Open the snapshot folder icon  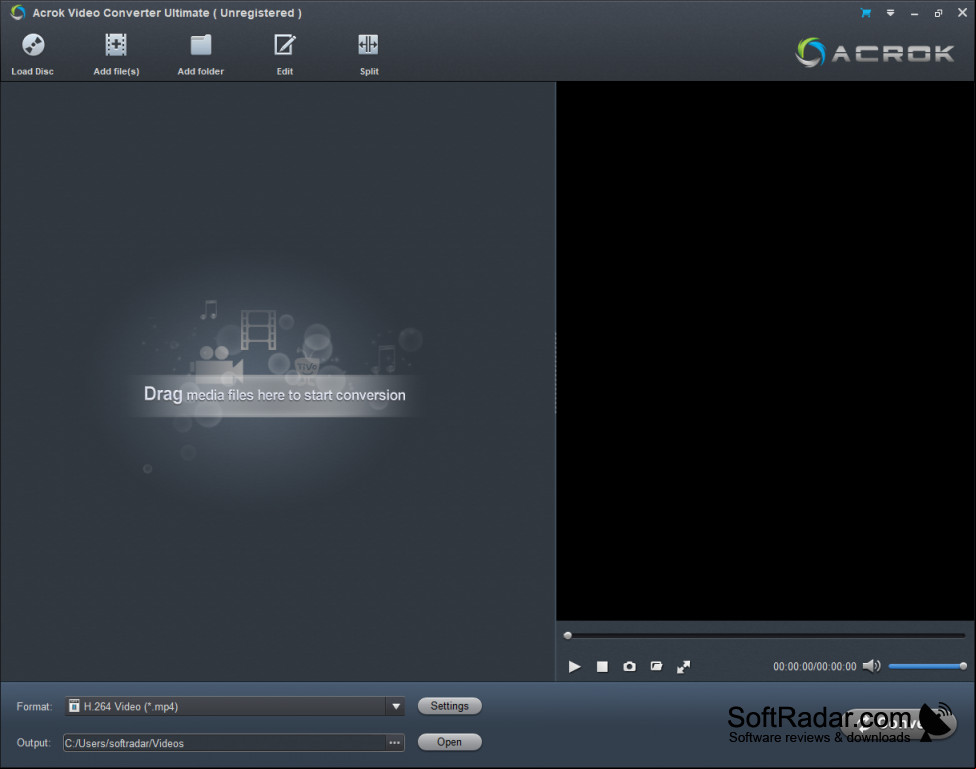[x=656, y=667]
